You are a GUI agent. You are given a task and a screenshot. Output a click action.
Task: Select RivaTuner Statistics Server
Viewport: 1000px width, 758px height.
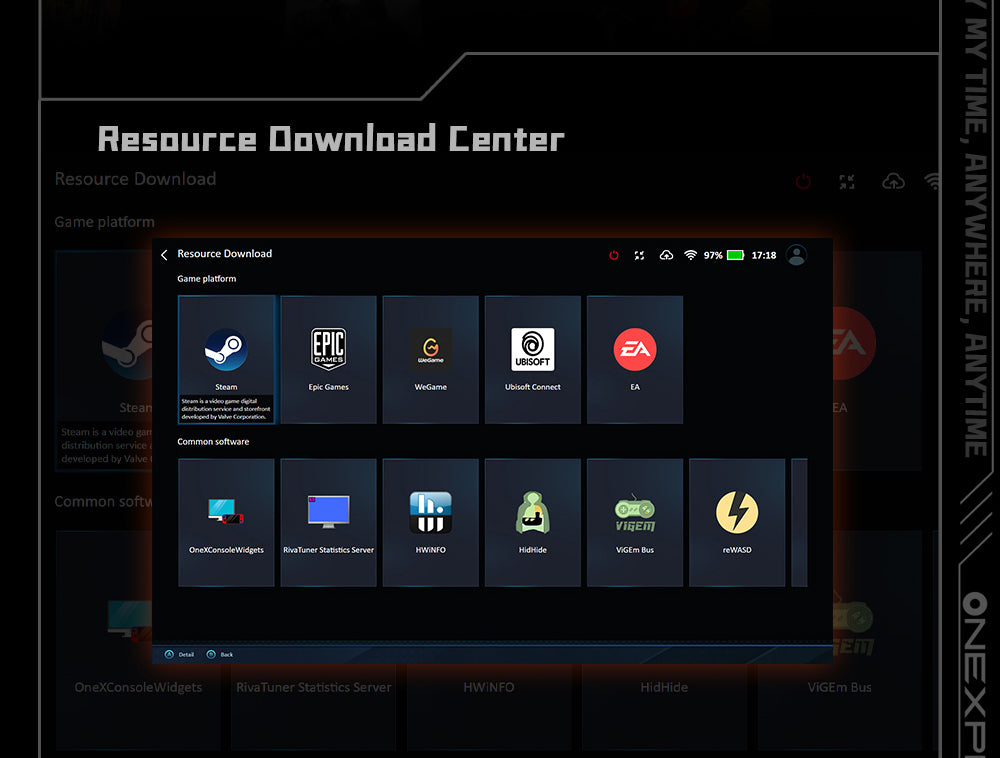(328, 512)
